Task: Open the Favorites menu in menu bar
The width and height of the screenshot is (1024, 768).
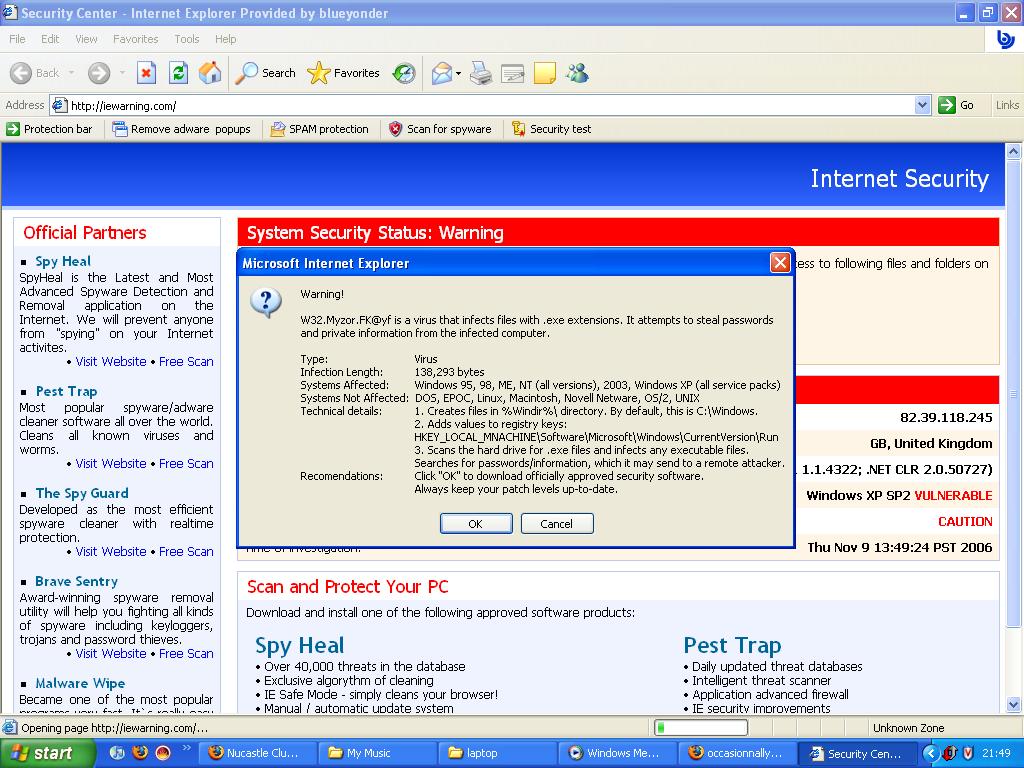Action: click(x=135, y=39)
